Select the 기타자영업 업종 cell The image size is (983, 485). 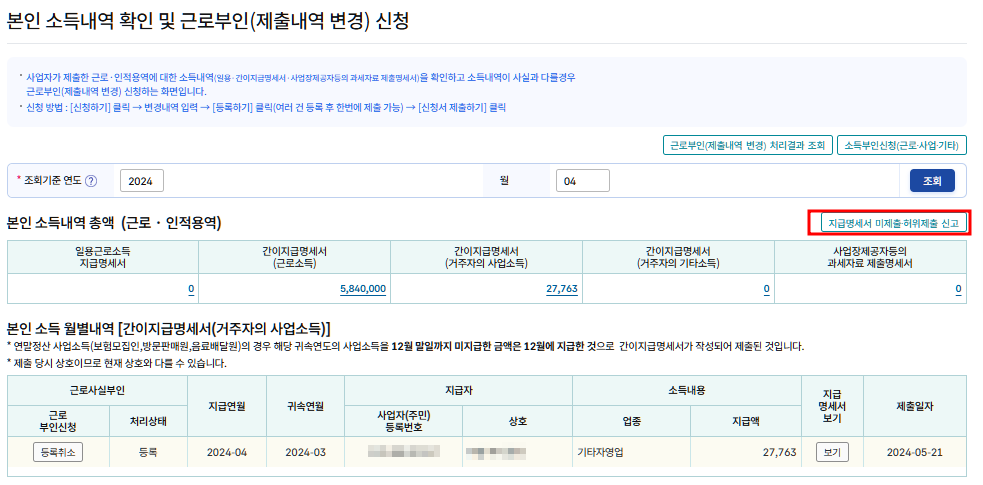(631, 452)
